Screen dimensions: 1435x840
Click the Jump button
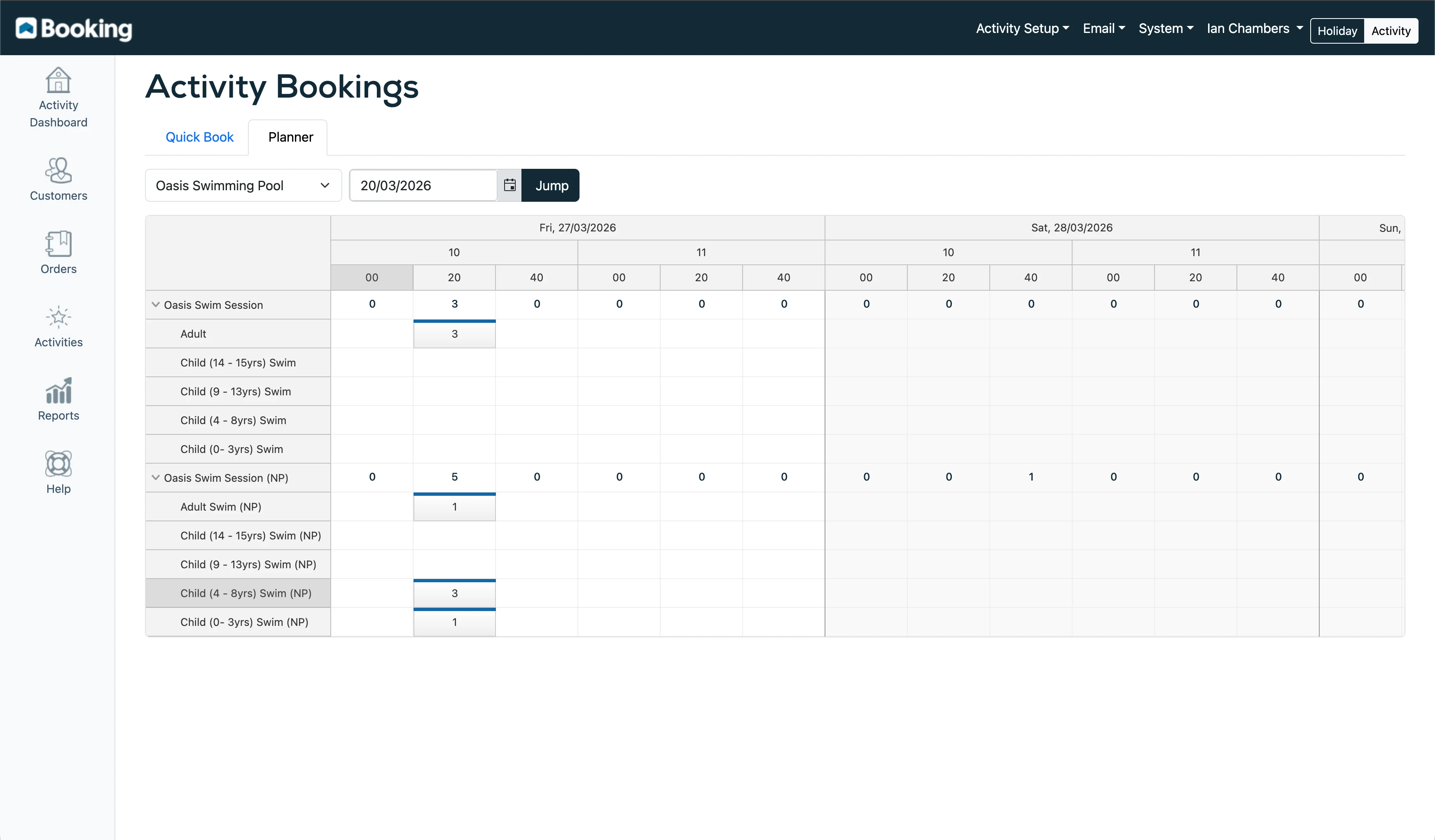pyautogui.click(x=551, y=186)
